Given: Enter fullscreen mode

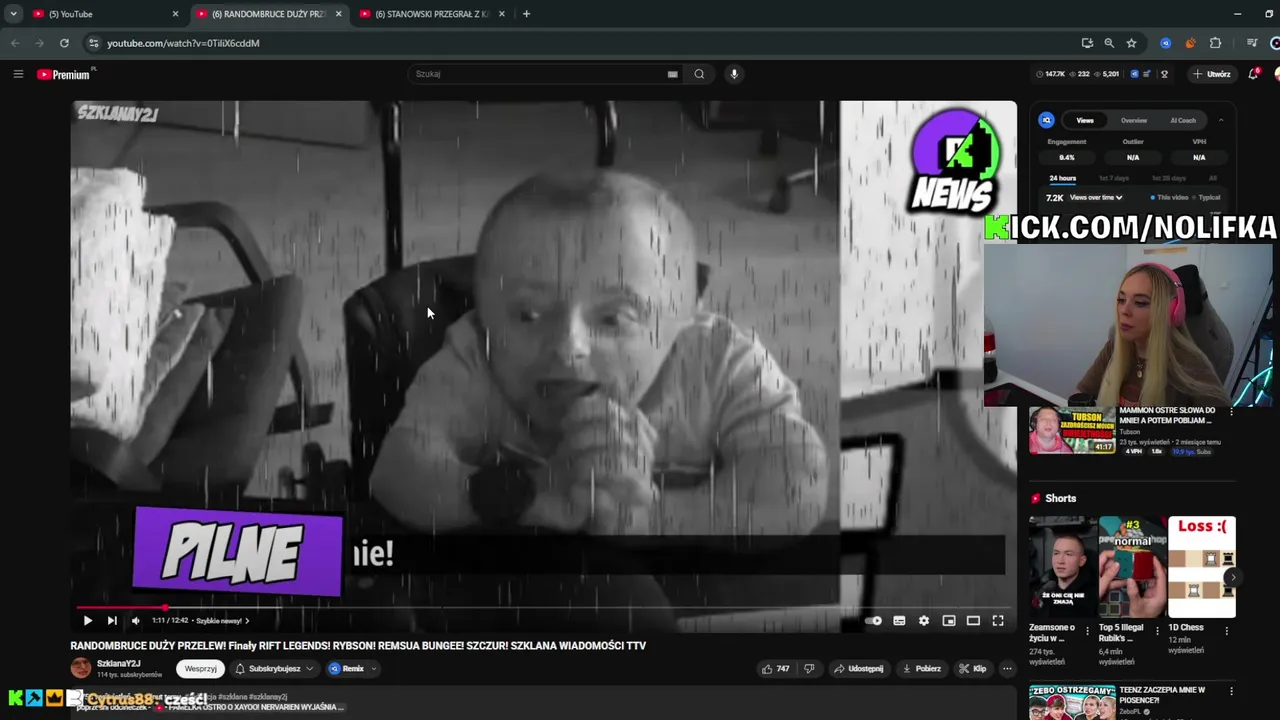Looking at the screenshot, I should 998,621.
